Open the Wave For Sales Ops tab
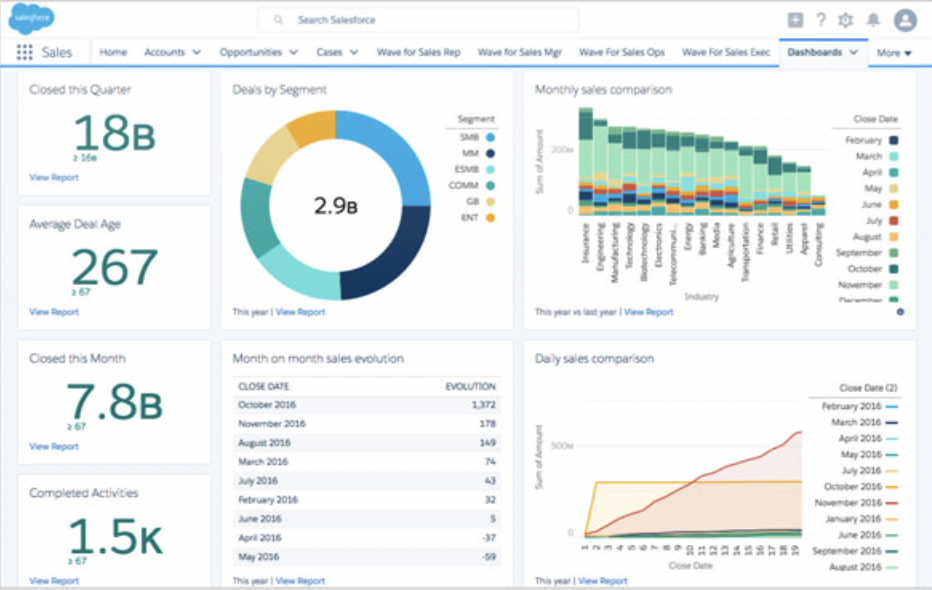 (x=622, y=52)
